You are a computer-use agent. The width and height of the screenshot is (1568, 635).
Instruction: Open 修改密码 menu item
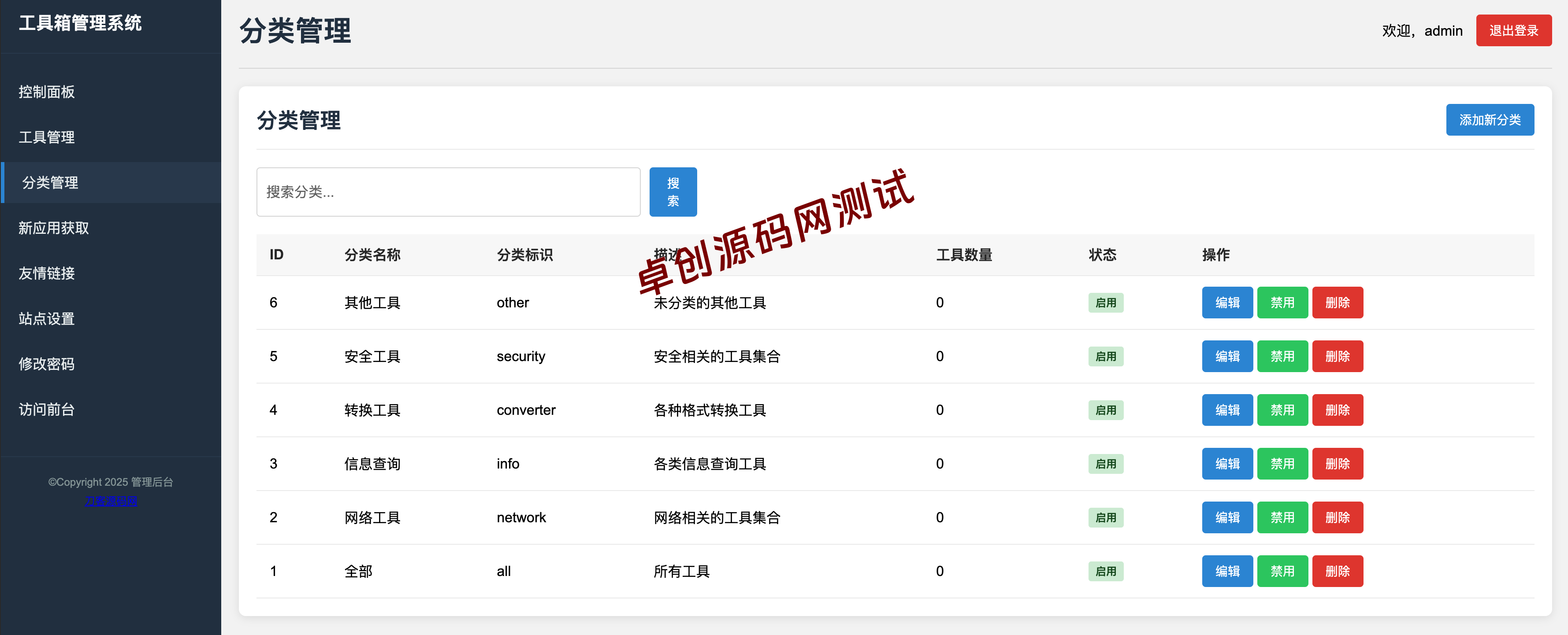pyautogui.click(x=110, y=364)
